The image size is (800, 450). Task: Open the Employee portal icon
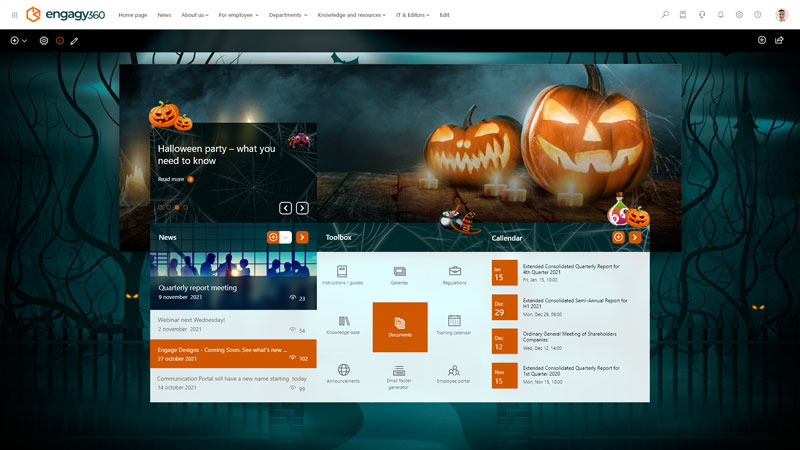click(454, 373)
